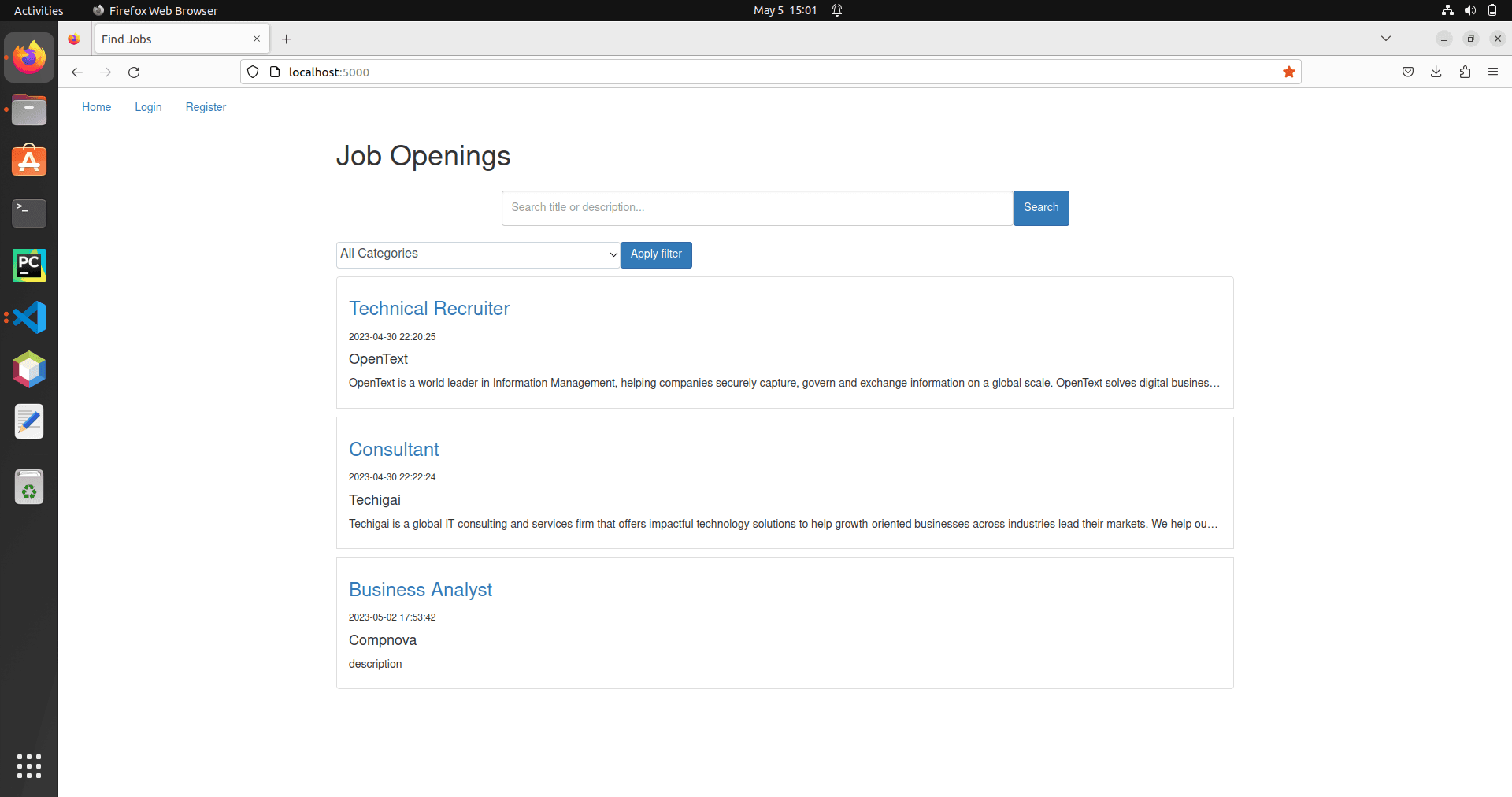Viewport: 1512px width, 797px height.
Task: Open the text editor from the dock
Action: (28, 421)
